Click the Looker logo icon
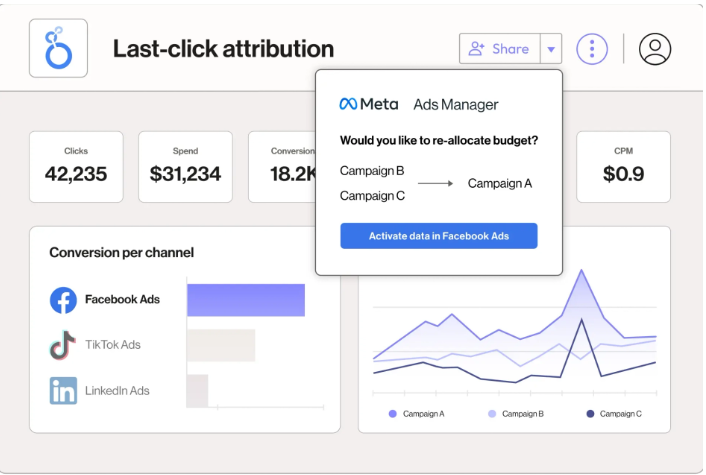The width and height of the screenshot is (706, 475). (59, 48)
